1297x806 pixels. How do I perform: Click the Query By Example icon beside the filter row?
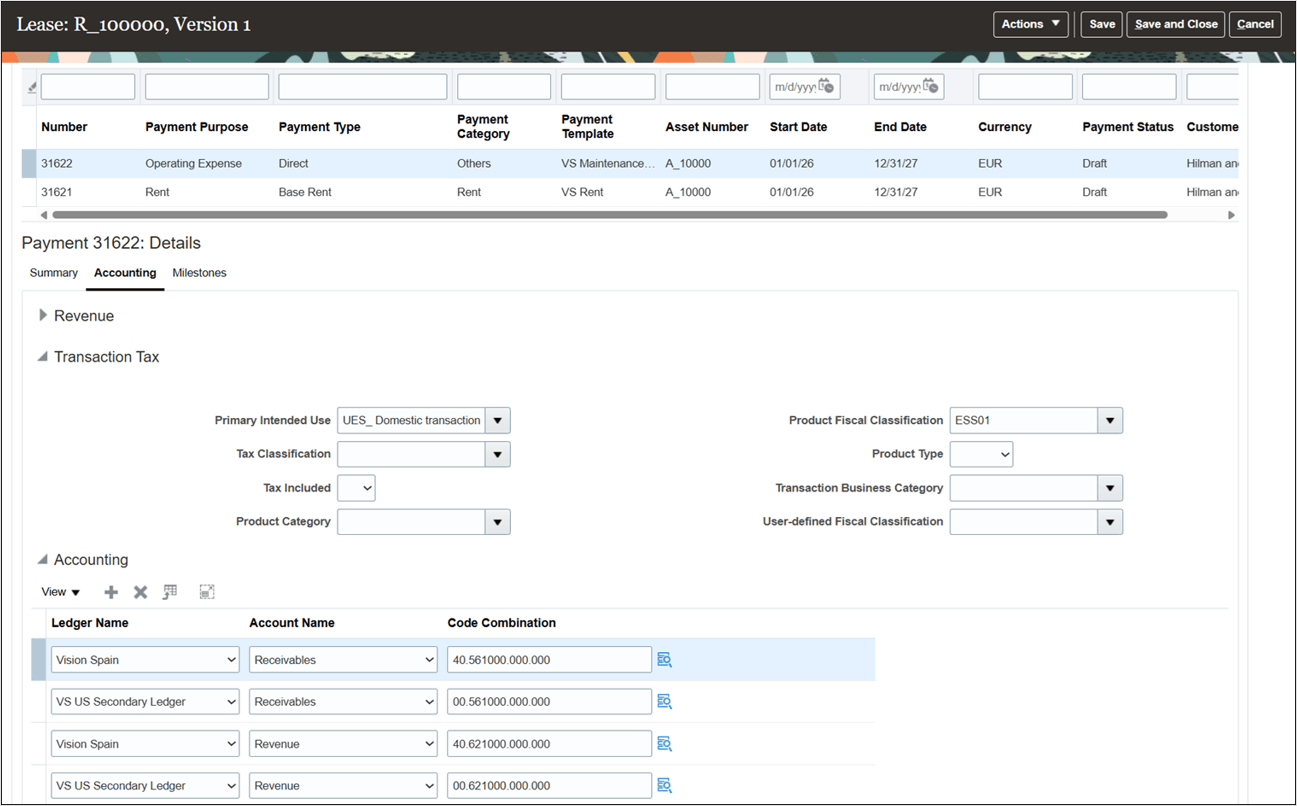30,86
